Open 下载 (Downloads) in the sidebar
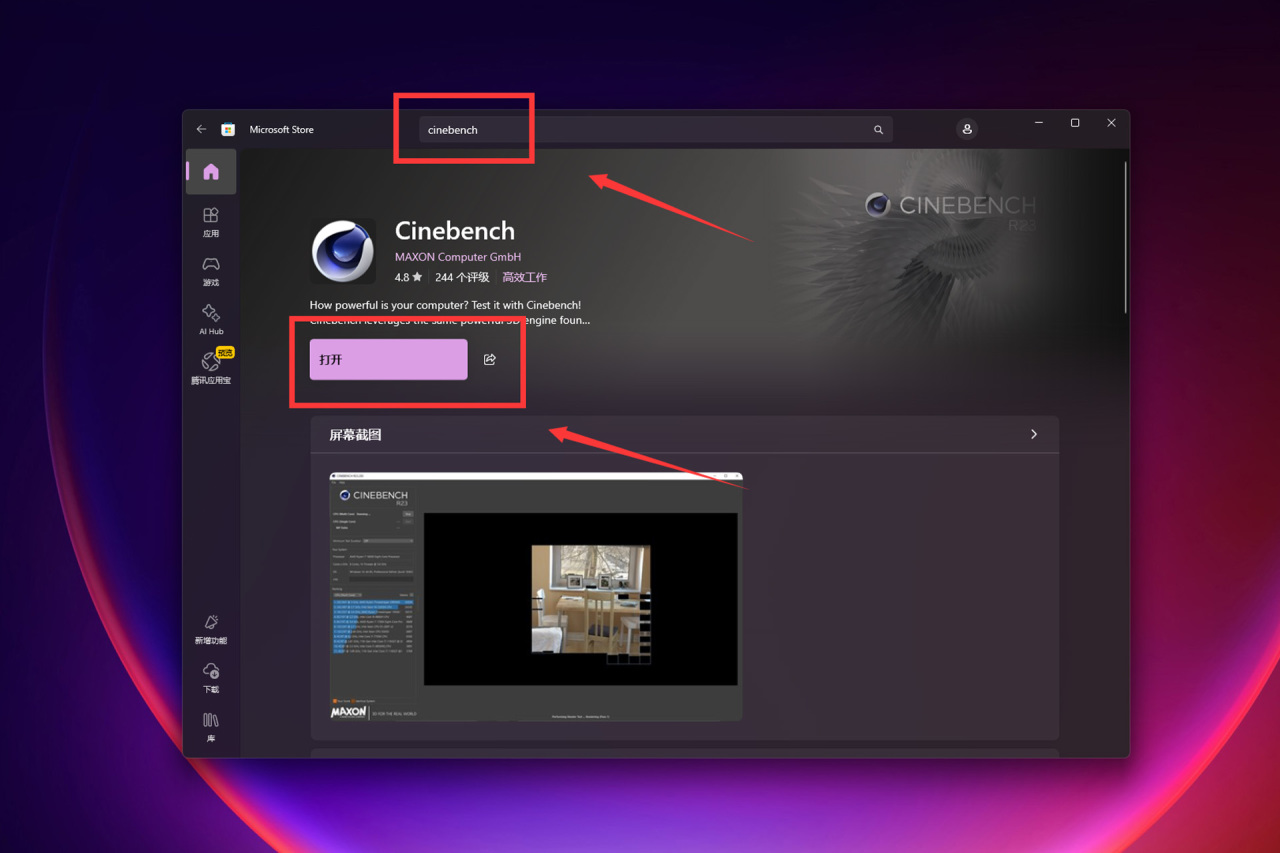1280x853 pixels. (211, 678)
